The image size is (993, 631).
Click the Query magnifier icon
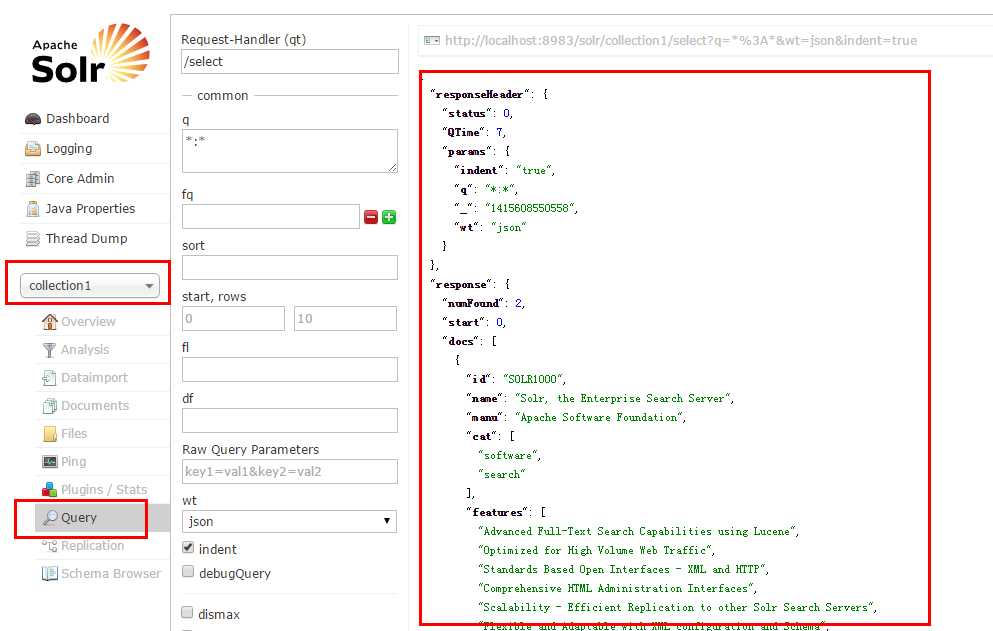[50, 518]
